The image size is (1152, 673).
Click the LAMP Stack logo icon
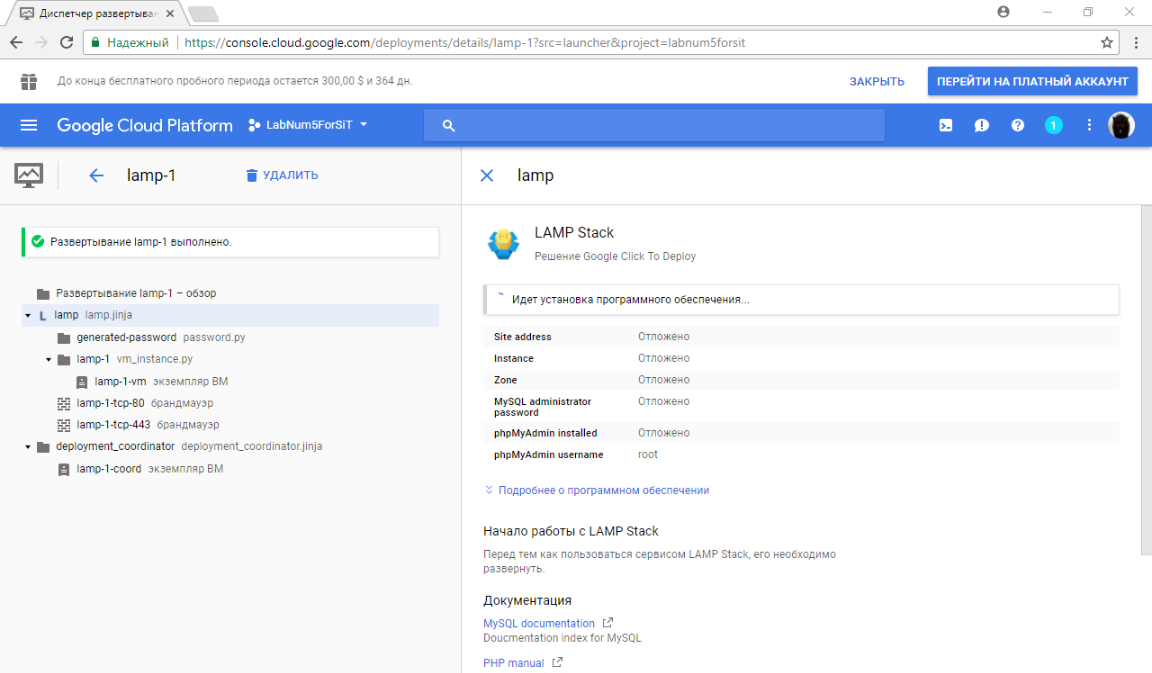pyautogui.click(x=503, y=243)
